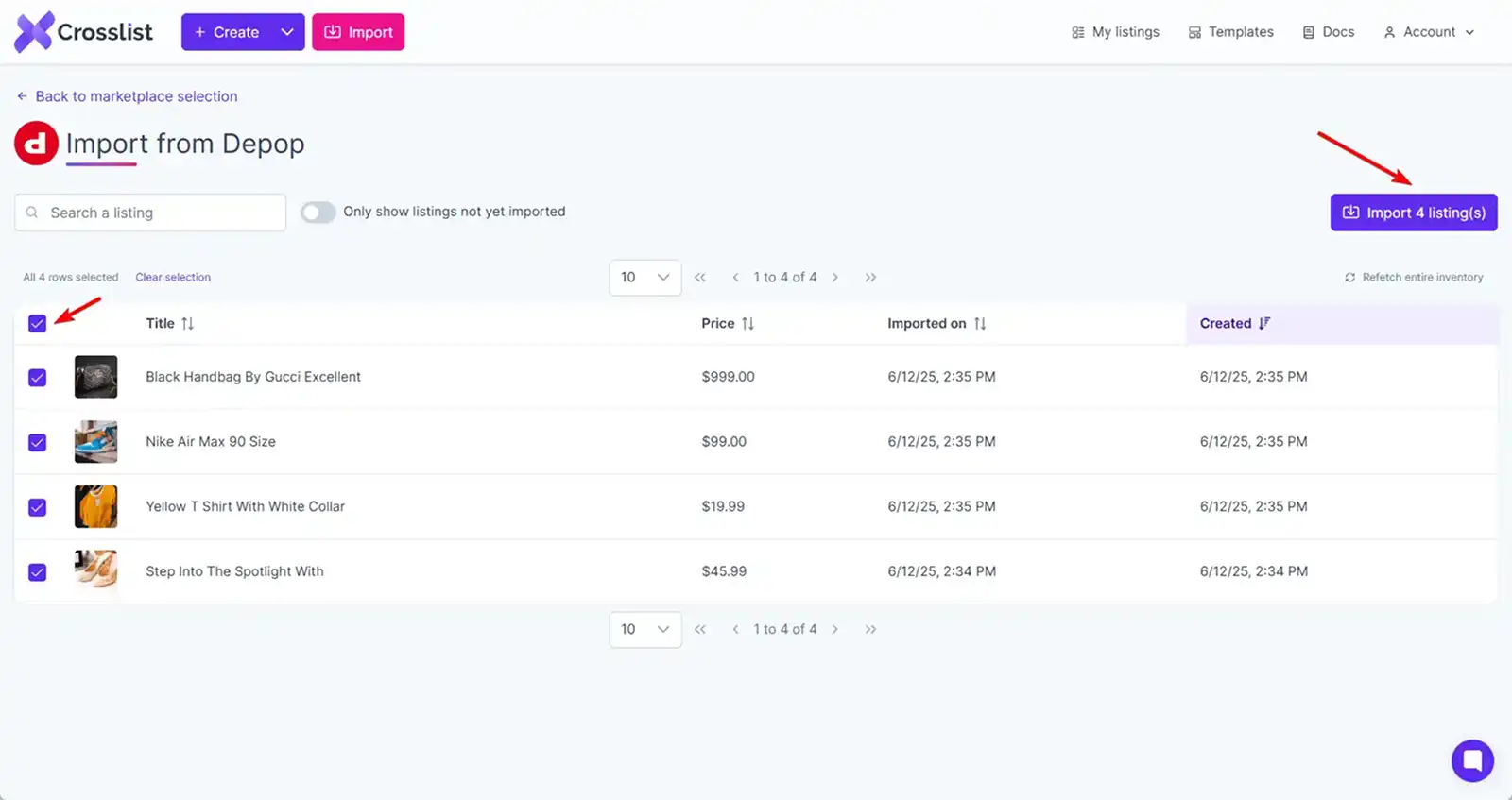Focus the Search a listing field
Viewport: 1512px width, 800px height.
tap(150, 213)
